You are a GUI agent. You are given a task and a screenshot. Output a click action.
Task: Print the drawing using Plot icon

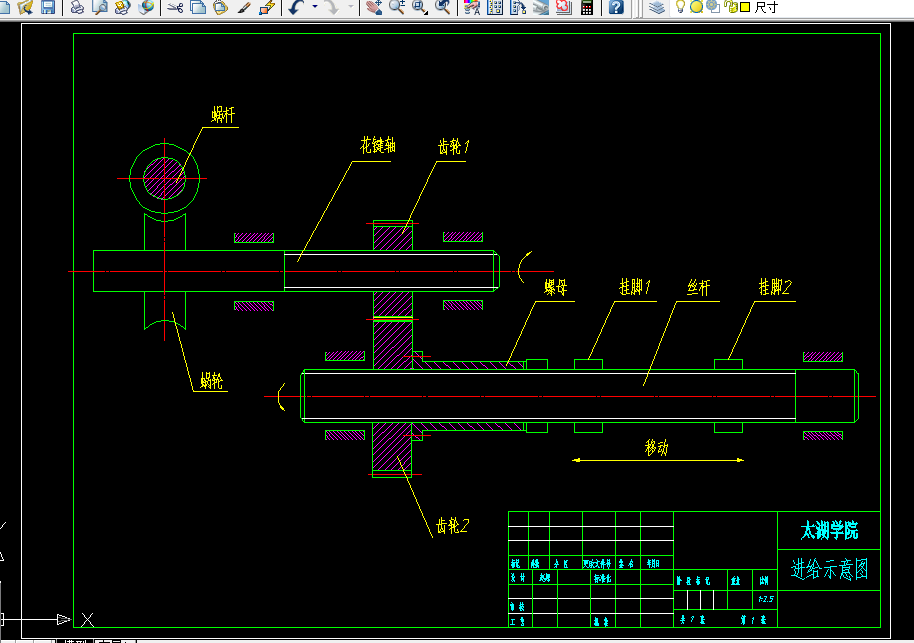pyautogui.click(x=77, y=7)
